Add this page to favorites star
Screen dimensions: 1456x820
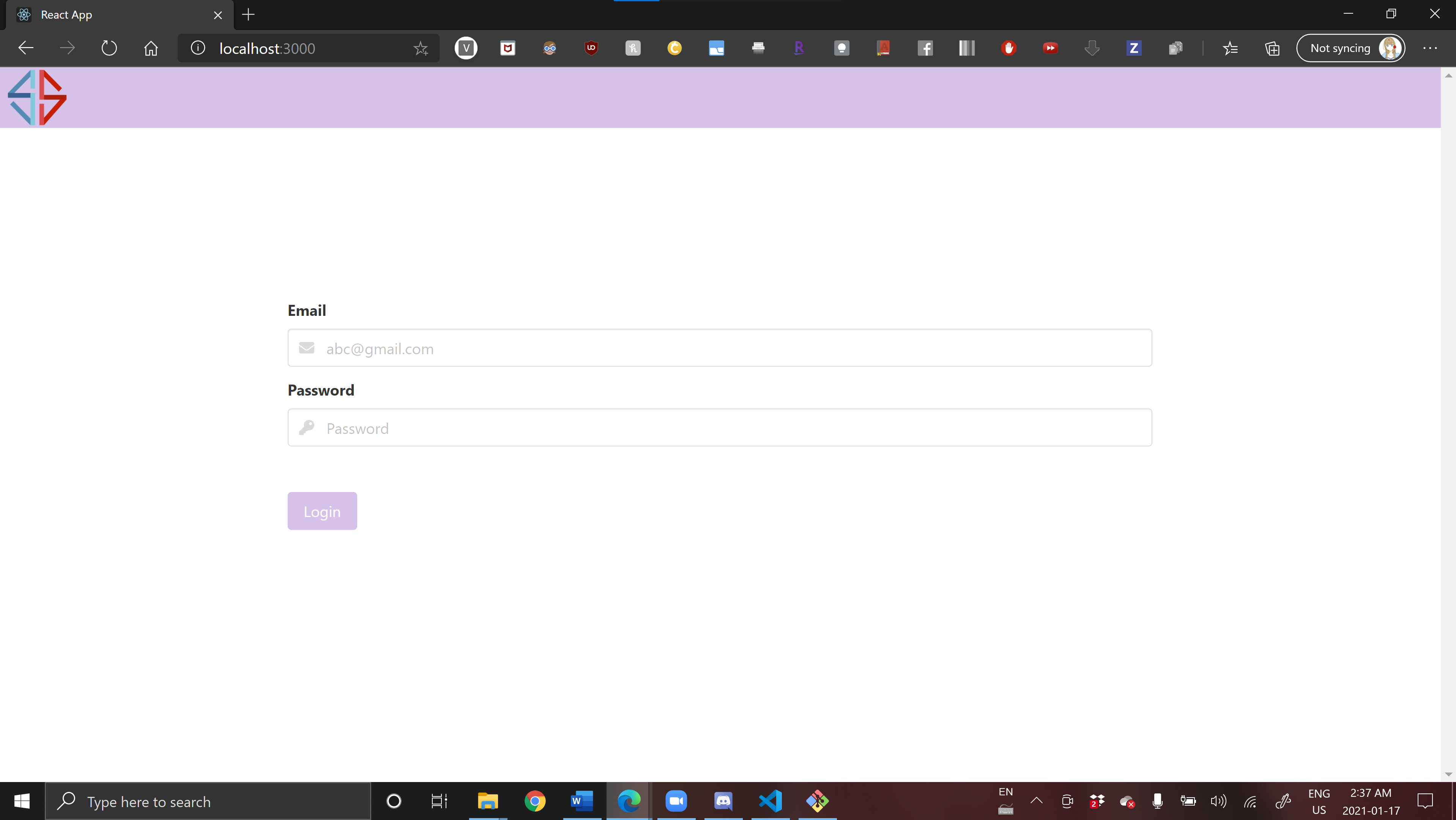[x=421, y=49]
